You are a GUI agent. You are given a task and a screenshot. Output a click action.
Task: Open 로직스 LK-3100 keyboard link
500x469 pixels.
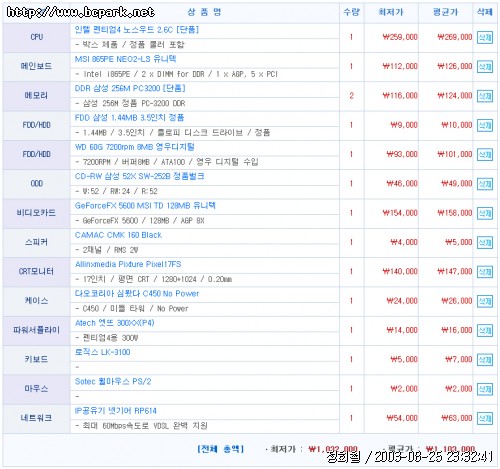pos(102,352)
